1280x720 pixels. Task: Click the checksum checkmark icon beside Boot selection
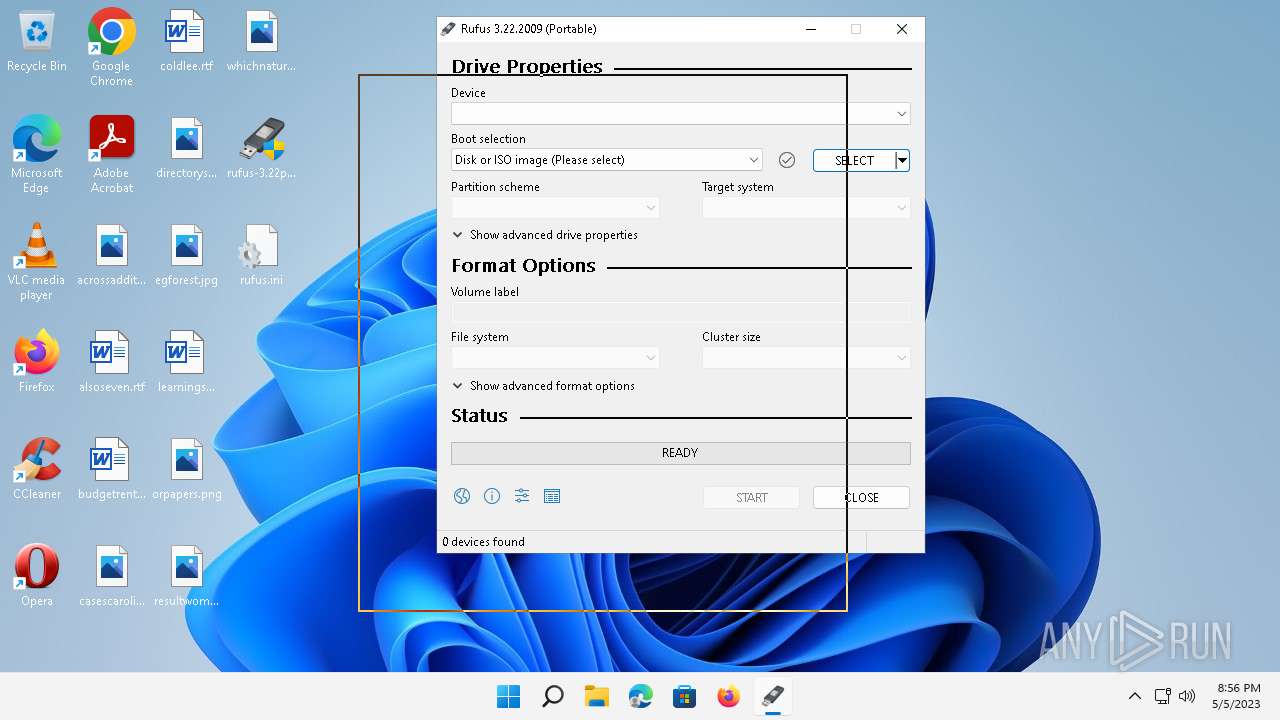[x=787, y=160]
